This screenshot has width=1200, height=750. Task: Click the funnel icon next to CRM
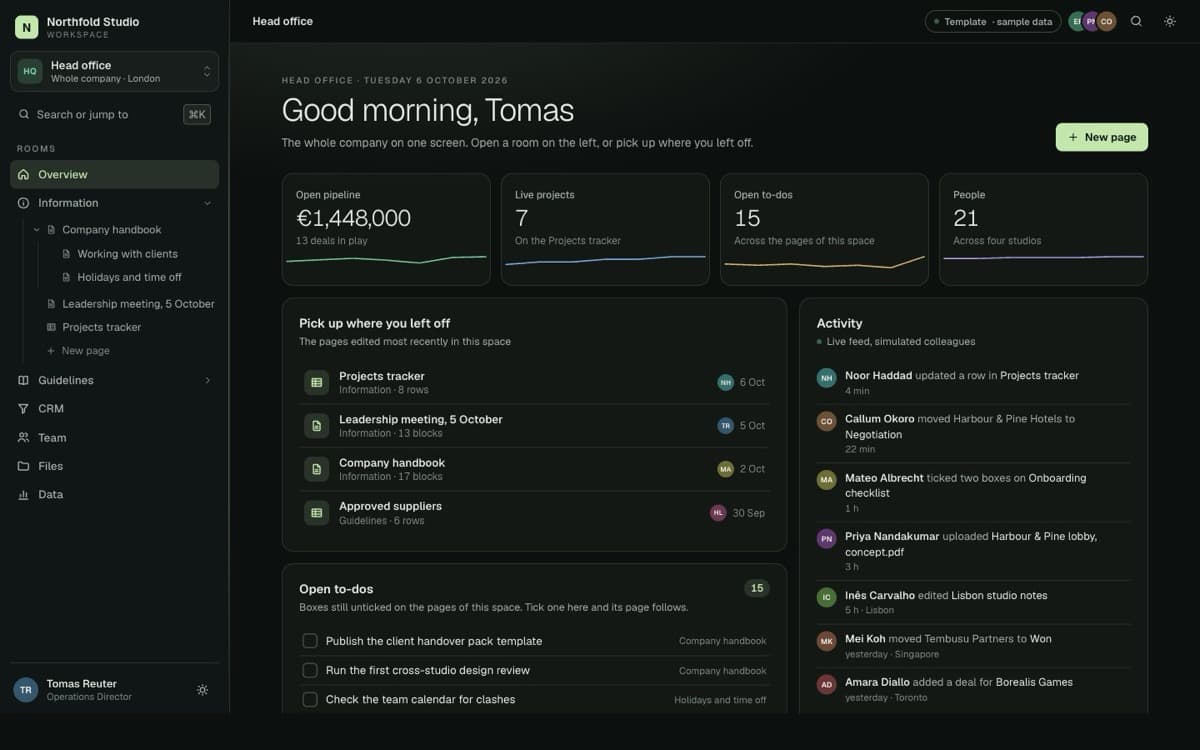[x=23, y=408]
